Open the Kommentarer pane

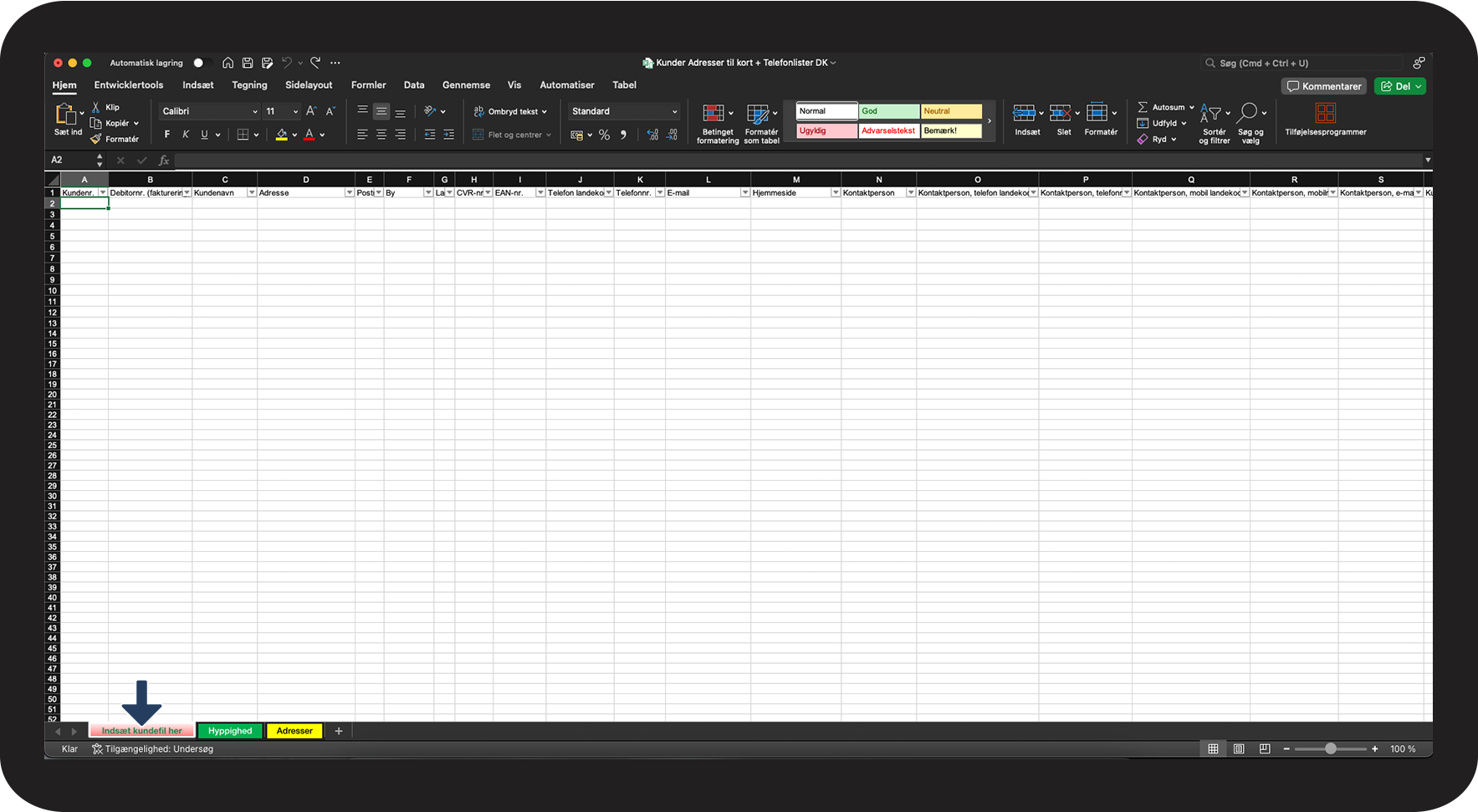(1324, 86)
